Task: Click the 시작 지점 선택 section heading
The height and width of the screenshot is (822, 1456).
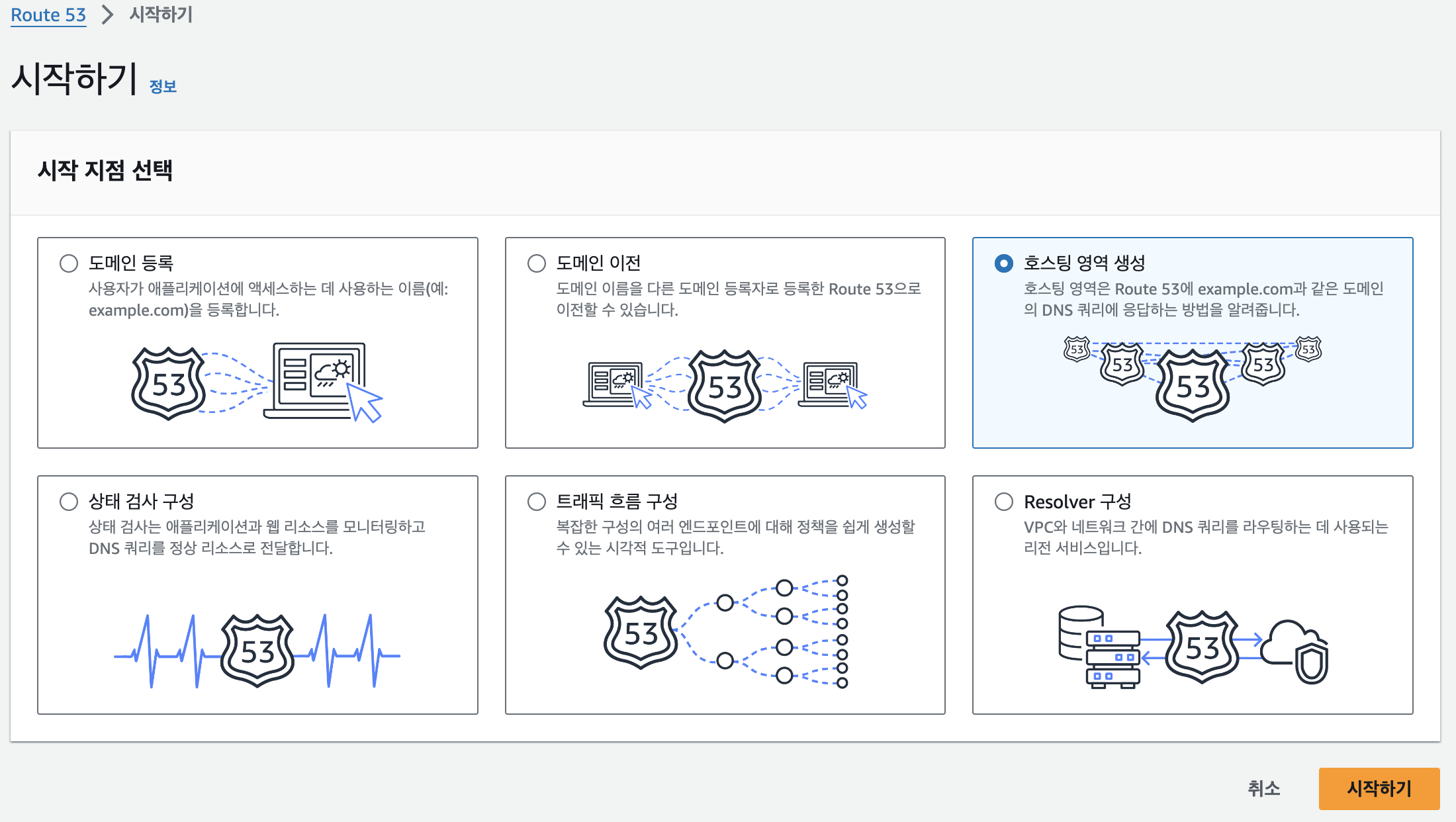Action: pos(105,171)
